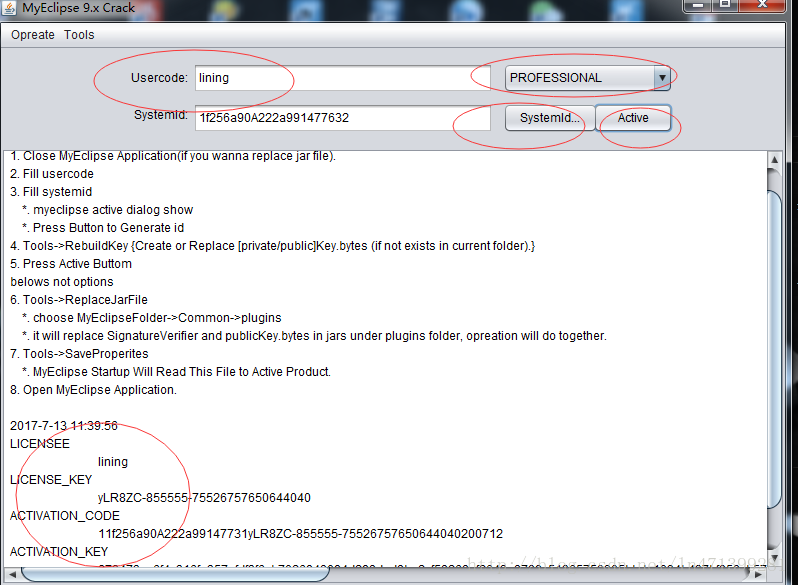Click the horizontal scrollbar left arrow

click(12, 574)
